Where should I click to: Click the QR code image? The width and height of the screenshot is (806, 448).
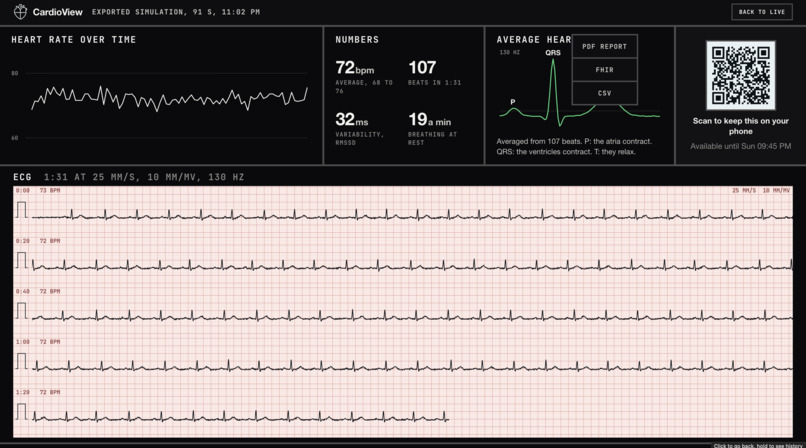click(740, 76)
